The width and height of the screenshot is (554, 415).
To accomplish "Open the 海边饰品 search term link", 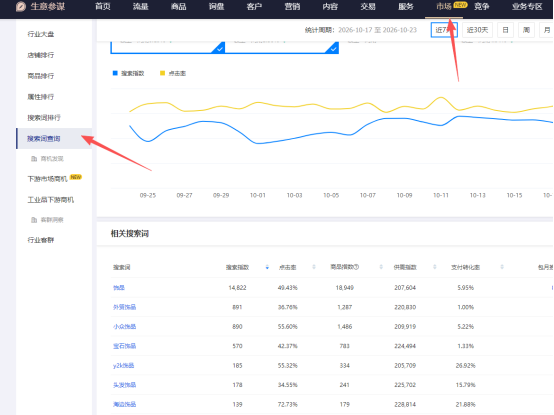I will 124,404.
